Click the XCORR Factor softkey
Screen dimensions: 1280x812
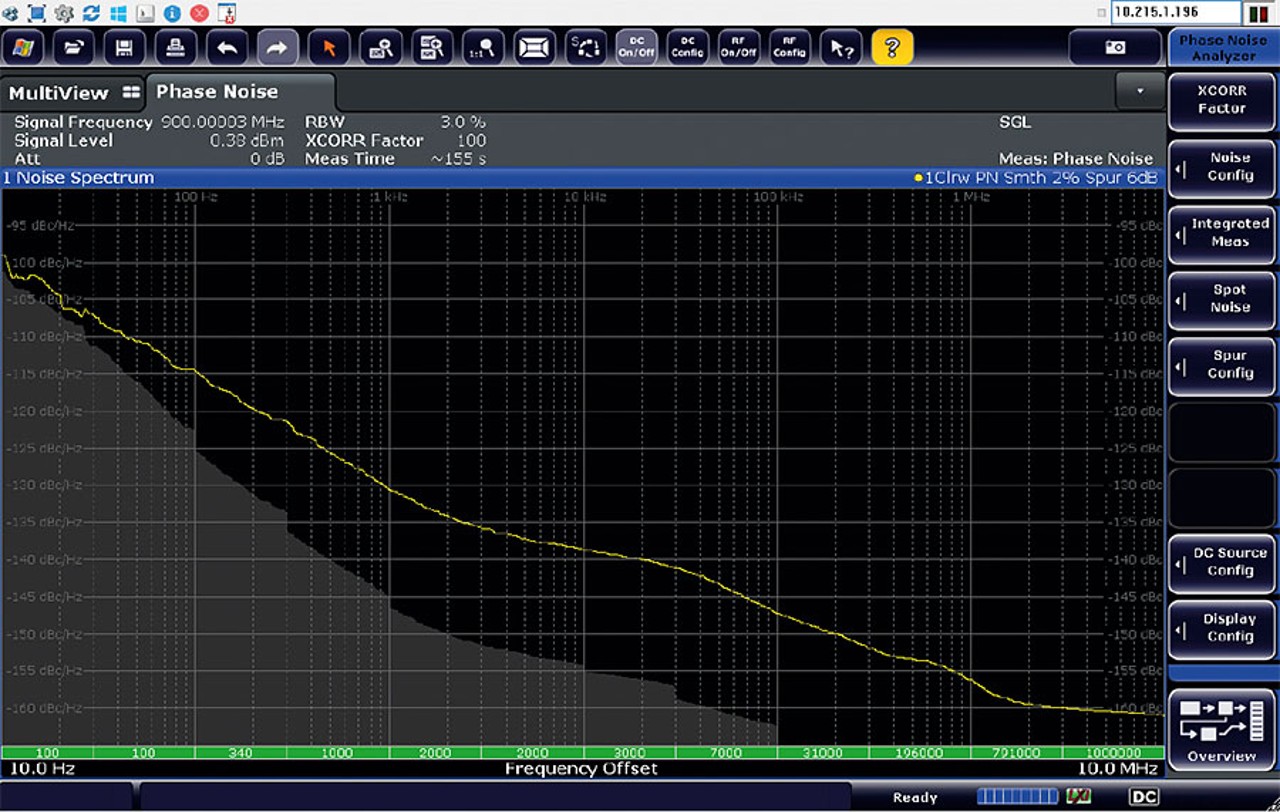tap(1221, 100)
